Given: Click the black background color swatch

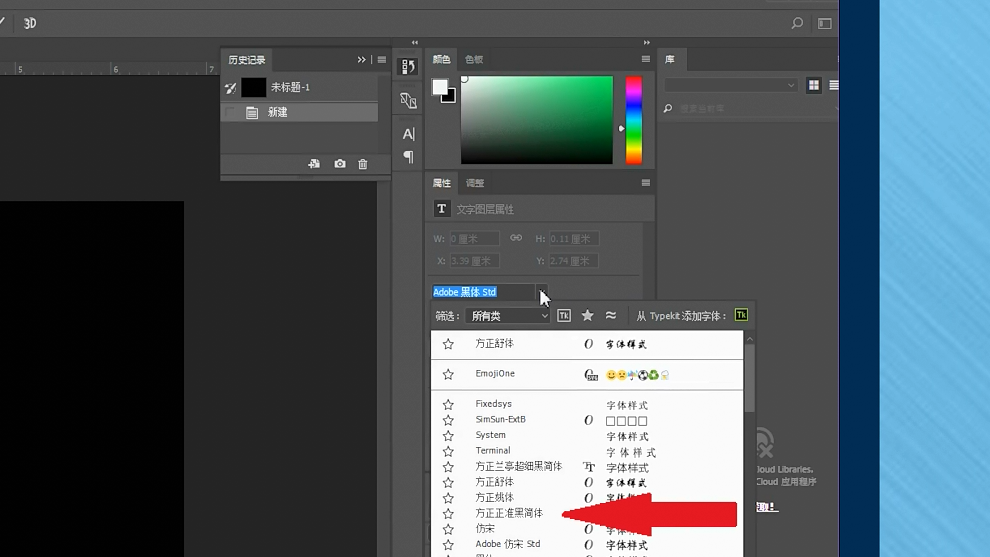Looking at the screenshot, I should [x=450, y=97].
